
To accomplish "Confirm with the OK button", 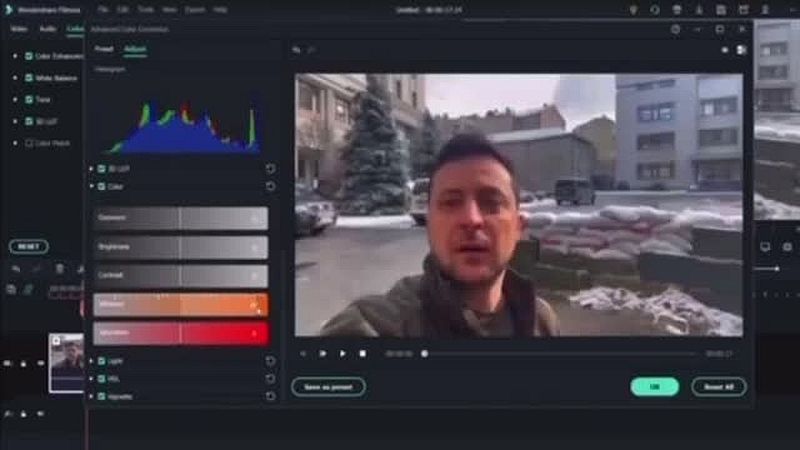I will [x=655, y=387].
